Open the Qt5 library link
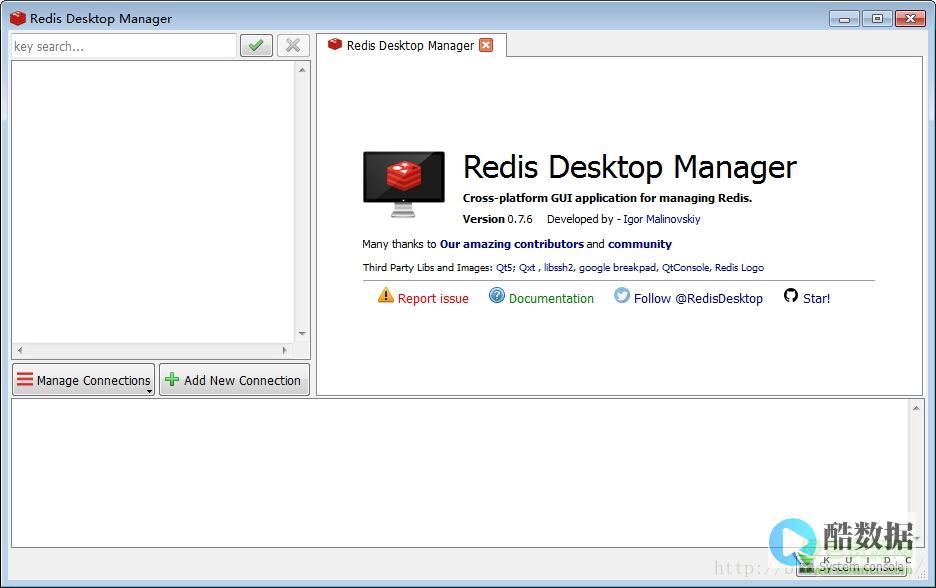936x588 pixels. point(504,268)
